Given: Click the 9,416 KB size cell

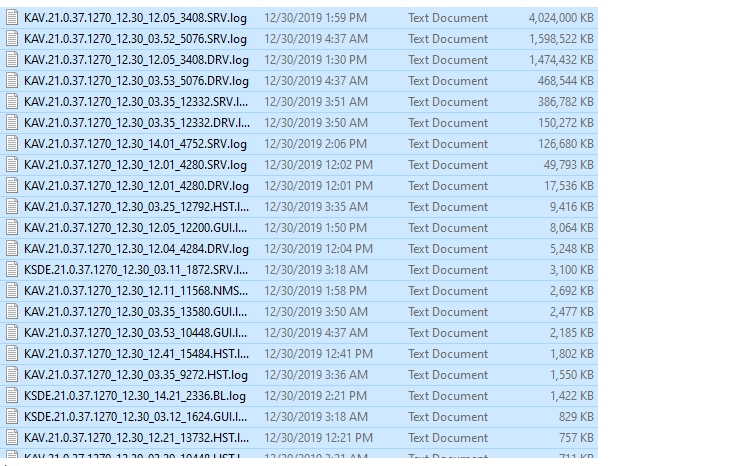Looking at the screenshot, I should (572, 207).
